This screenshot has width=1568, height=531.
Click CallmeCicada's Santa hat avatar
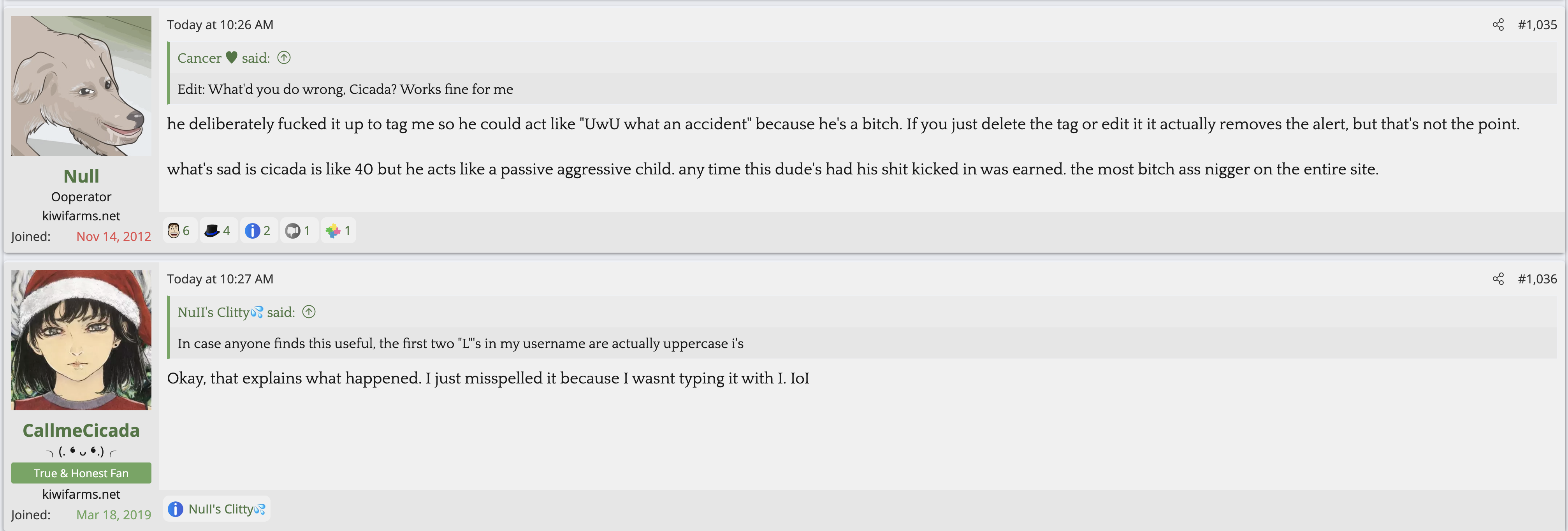[81, 340]
